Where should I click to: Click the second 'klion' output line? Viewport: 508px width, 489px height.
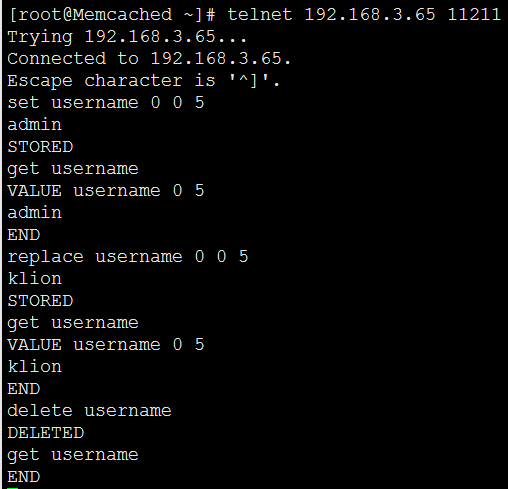click(35, 366)
